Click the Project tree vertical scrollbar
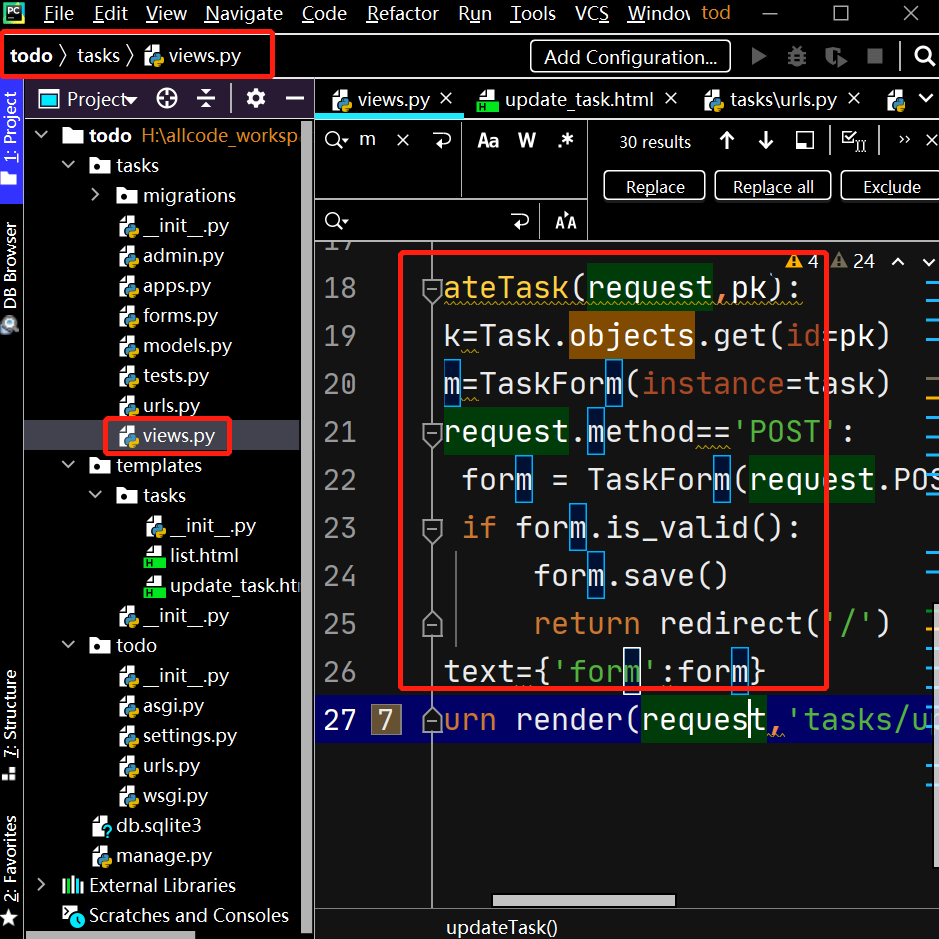The image size is (939, 939). 306,526
